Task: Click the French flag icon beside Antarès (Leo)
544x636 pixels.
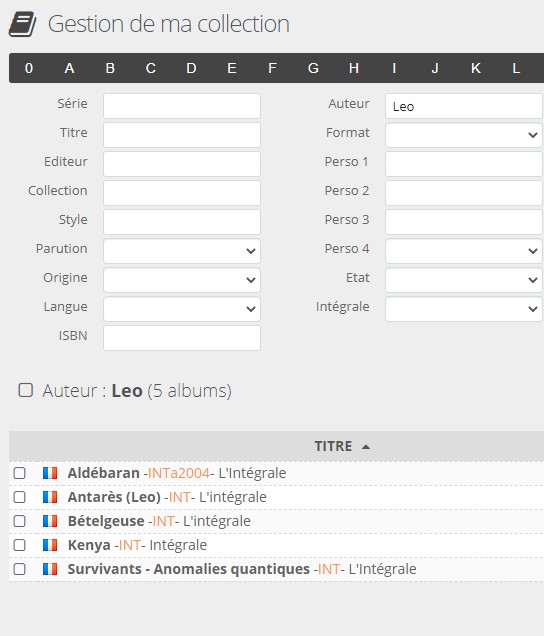Action: pyautogui.click(x=50, y=497)
